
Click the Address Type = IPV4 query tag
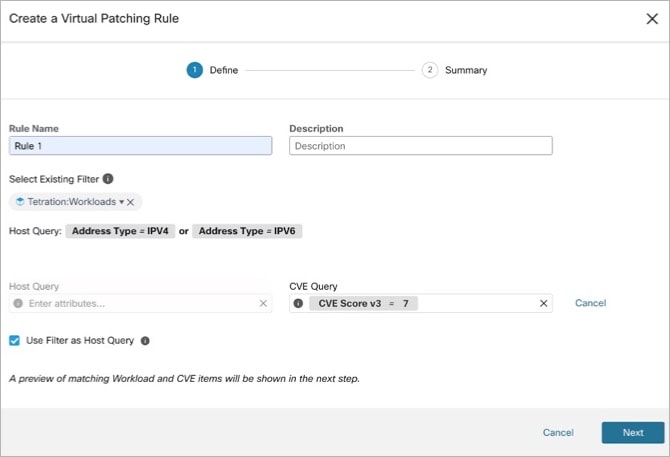click(x=120, y=231)
